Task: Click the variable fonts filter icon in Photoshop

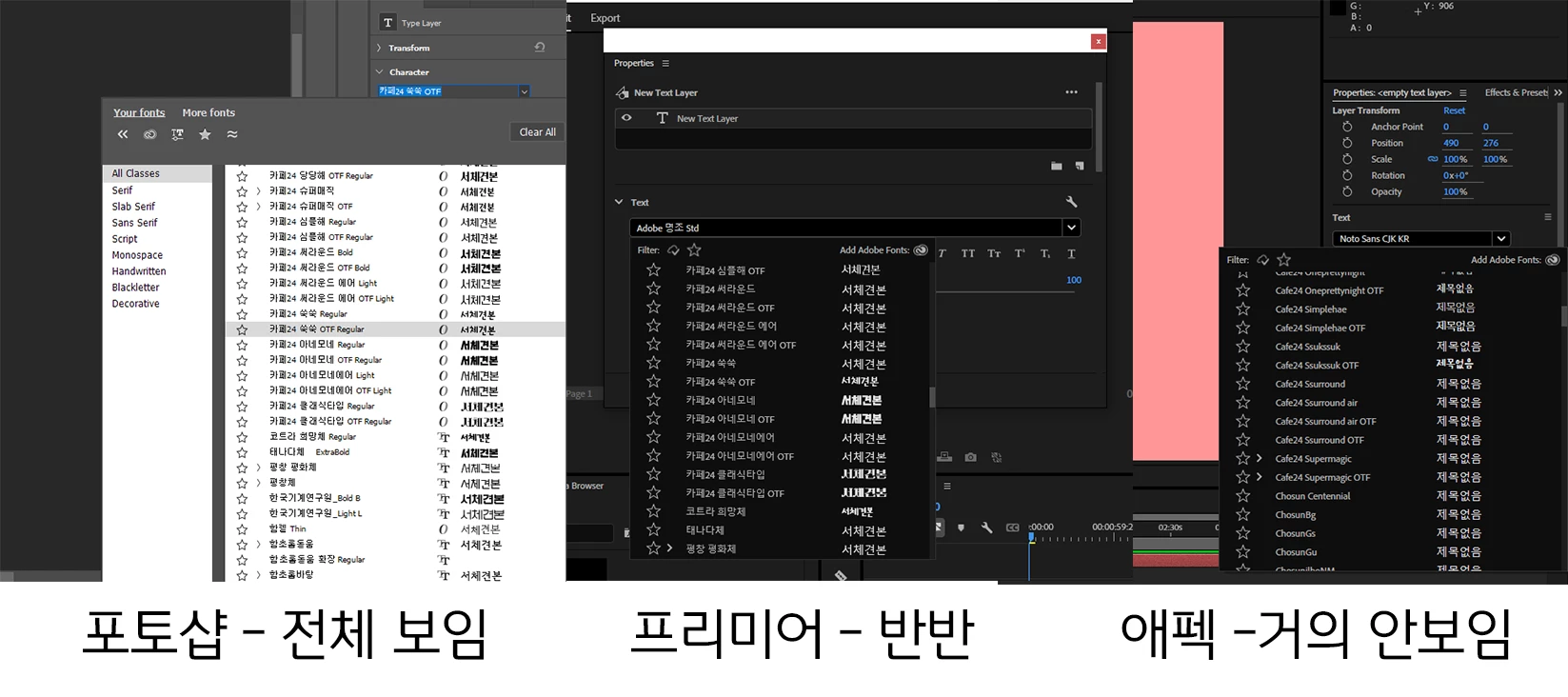Action: [x=177, y=134]
